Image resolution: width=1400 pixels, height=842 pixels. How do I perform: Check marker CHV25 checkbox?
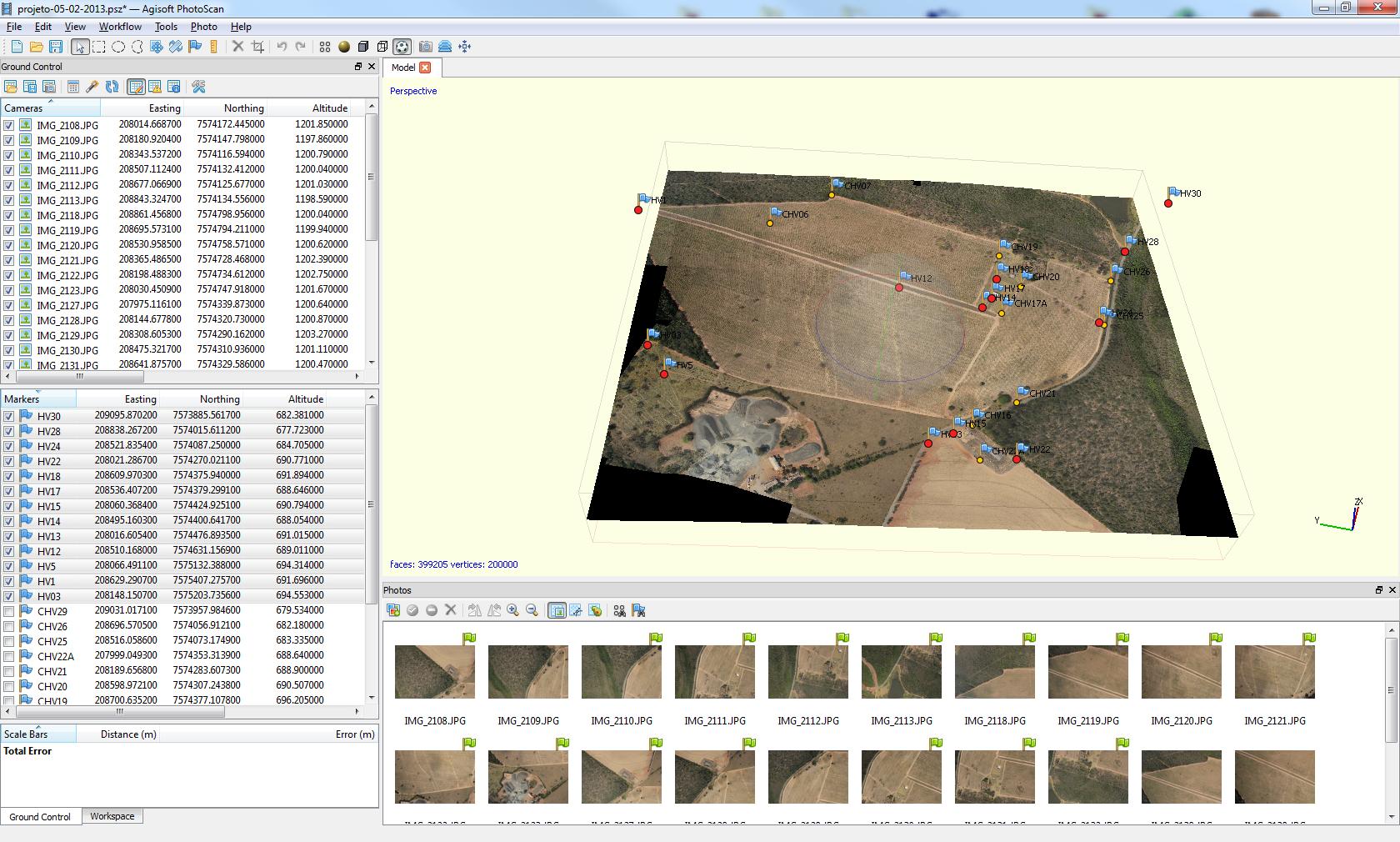pyautogui.click(x=8, y=641)
